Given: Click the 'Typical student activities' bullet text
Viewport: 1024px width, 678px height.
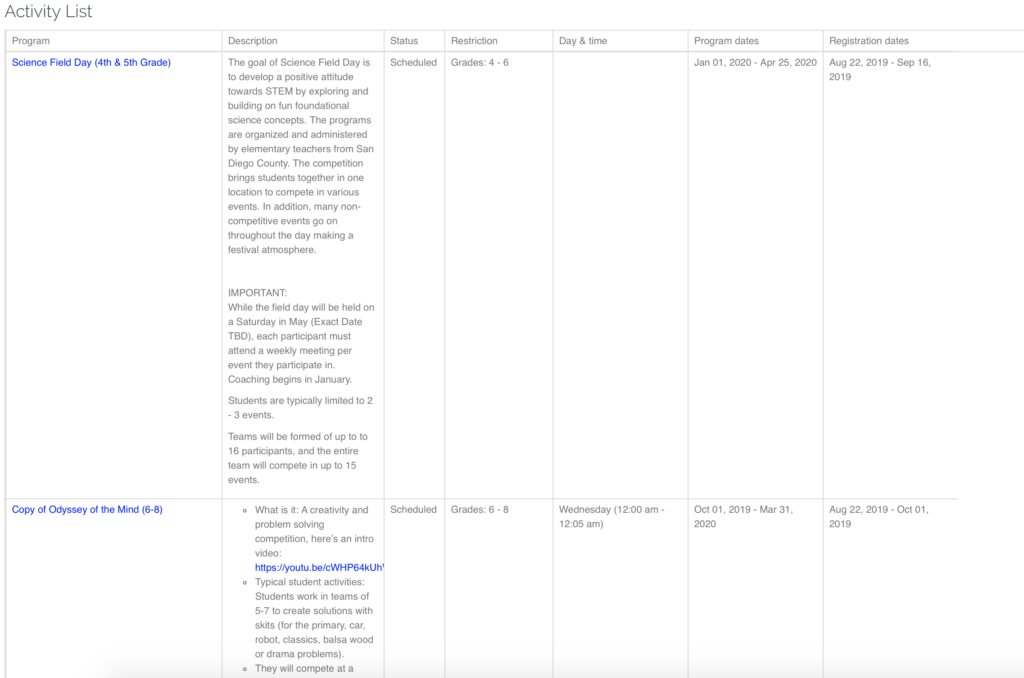Looking at the screenshot, I should coord(314,618).
